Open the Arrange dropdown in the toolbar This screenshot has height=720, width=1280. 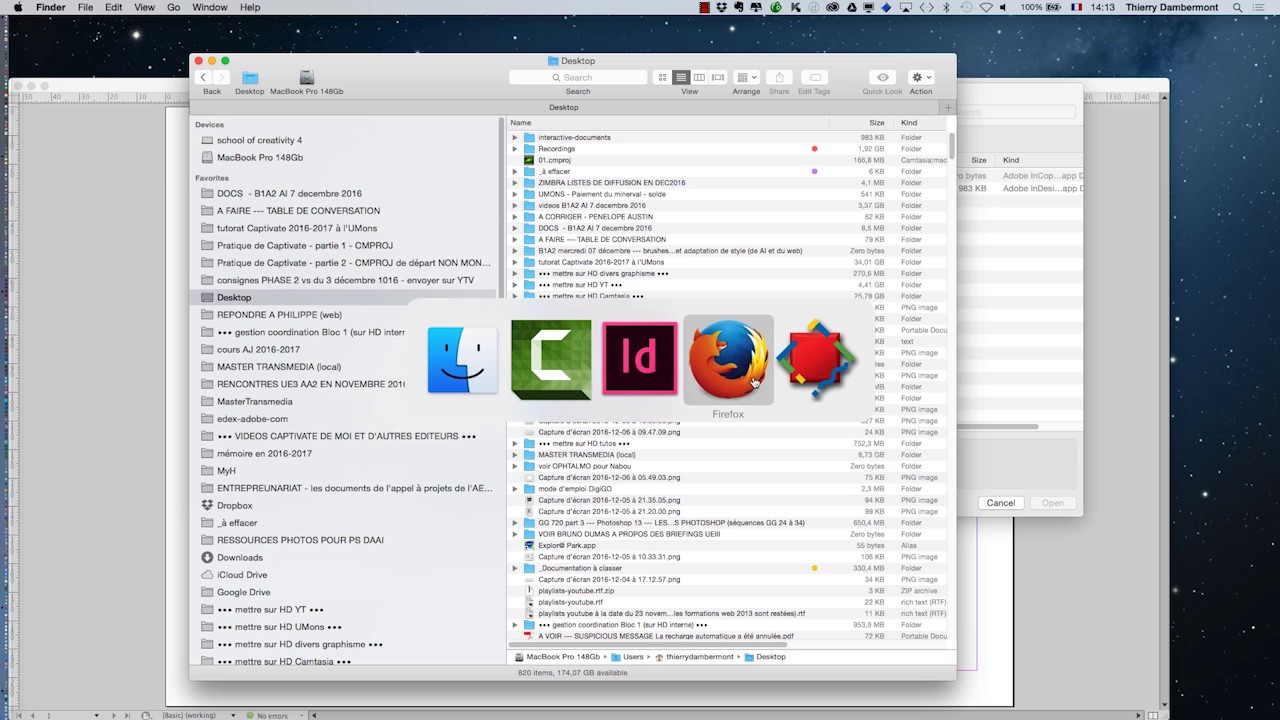[x=746, y=77]
